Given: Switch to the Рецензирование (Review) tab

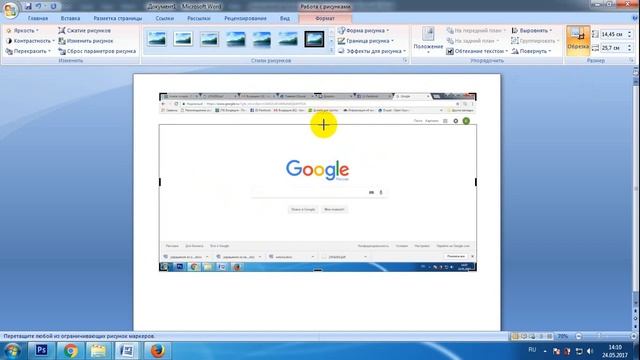Looking at the screenshot, I should point(245,18).
